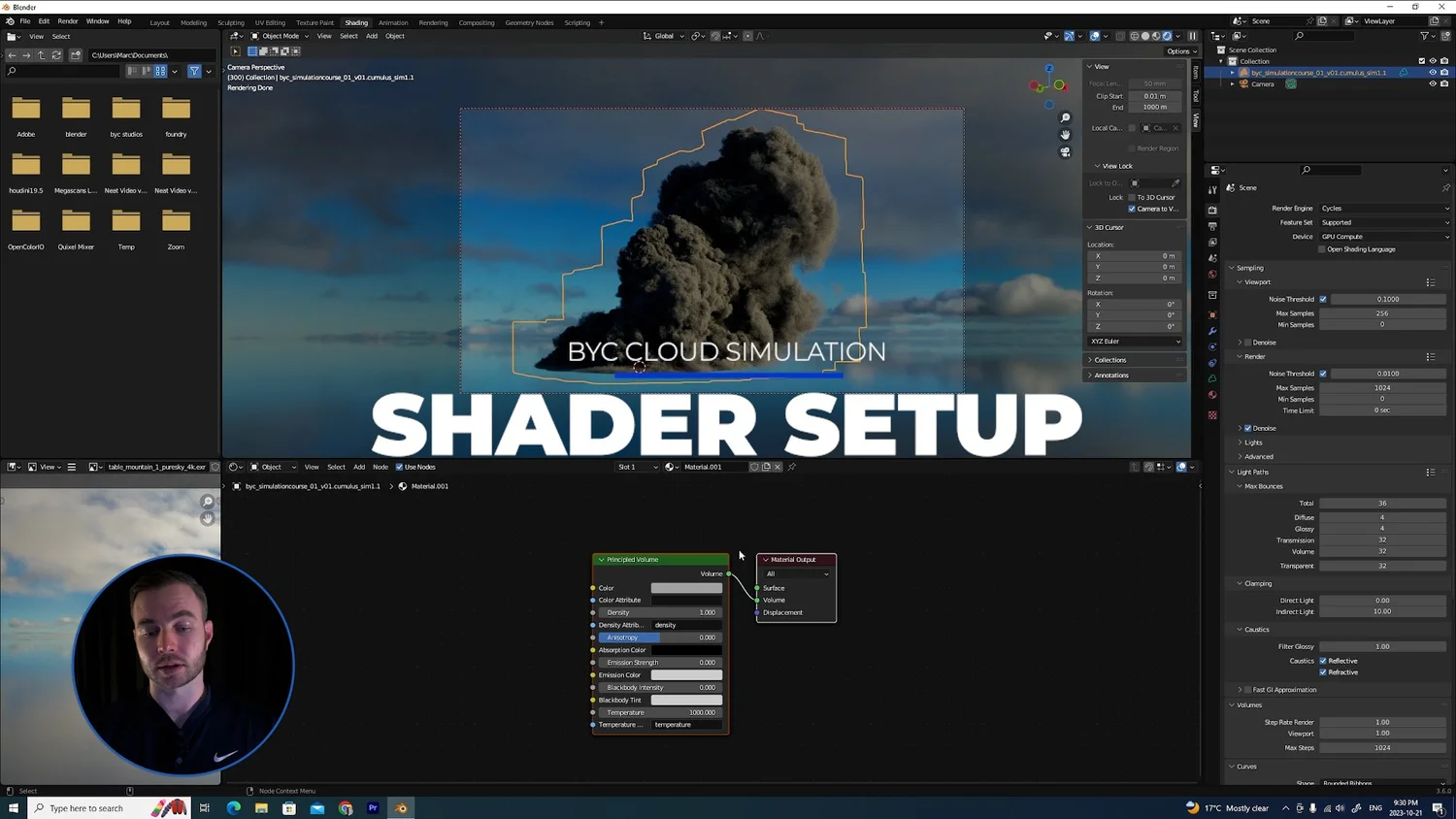The width and height of the screenshot is (1456, 819).
Task: Enable the Open Shading Language checkbox
Action: coord(1322,249)
